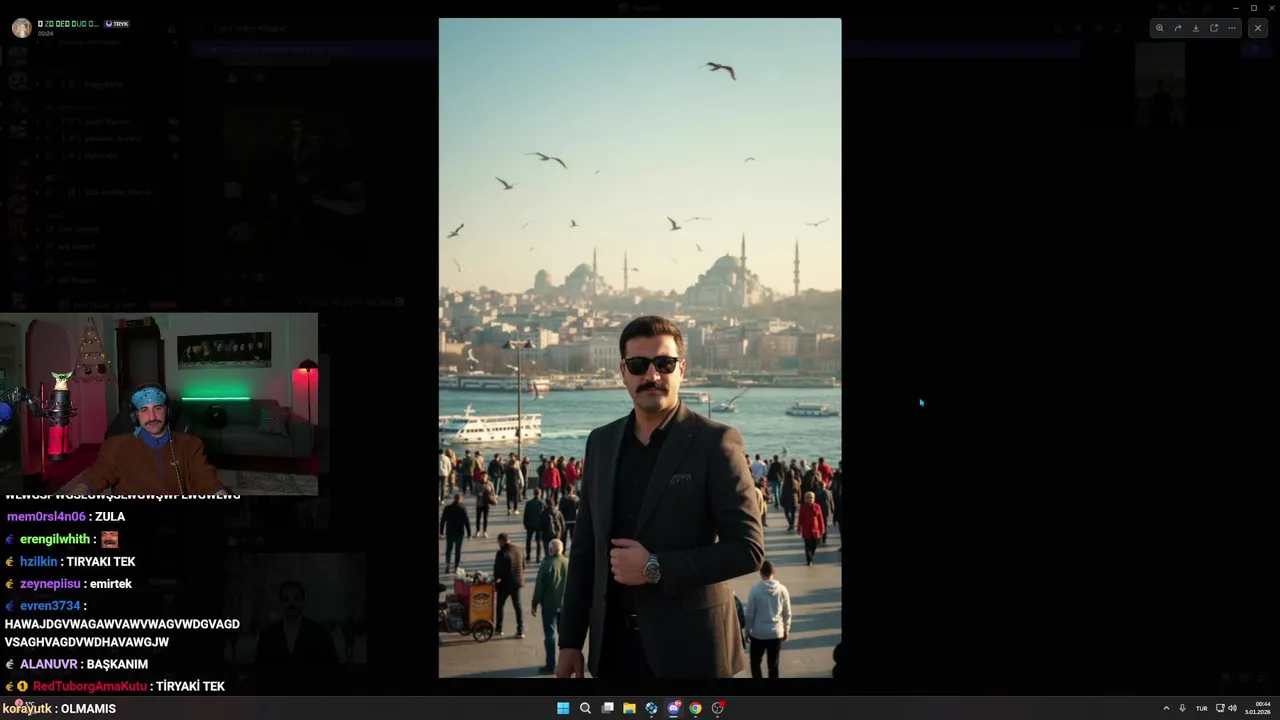Close the image preview overlay
1280x720 pixels.
pyautogui.click(x=1258, y=28)
